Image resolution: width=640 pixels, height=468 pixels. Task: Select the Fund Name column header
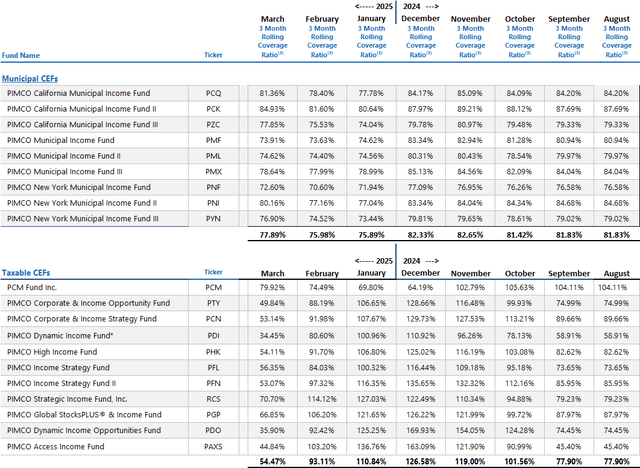click(x=21, y=55)
